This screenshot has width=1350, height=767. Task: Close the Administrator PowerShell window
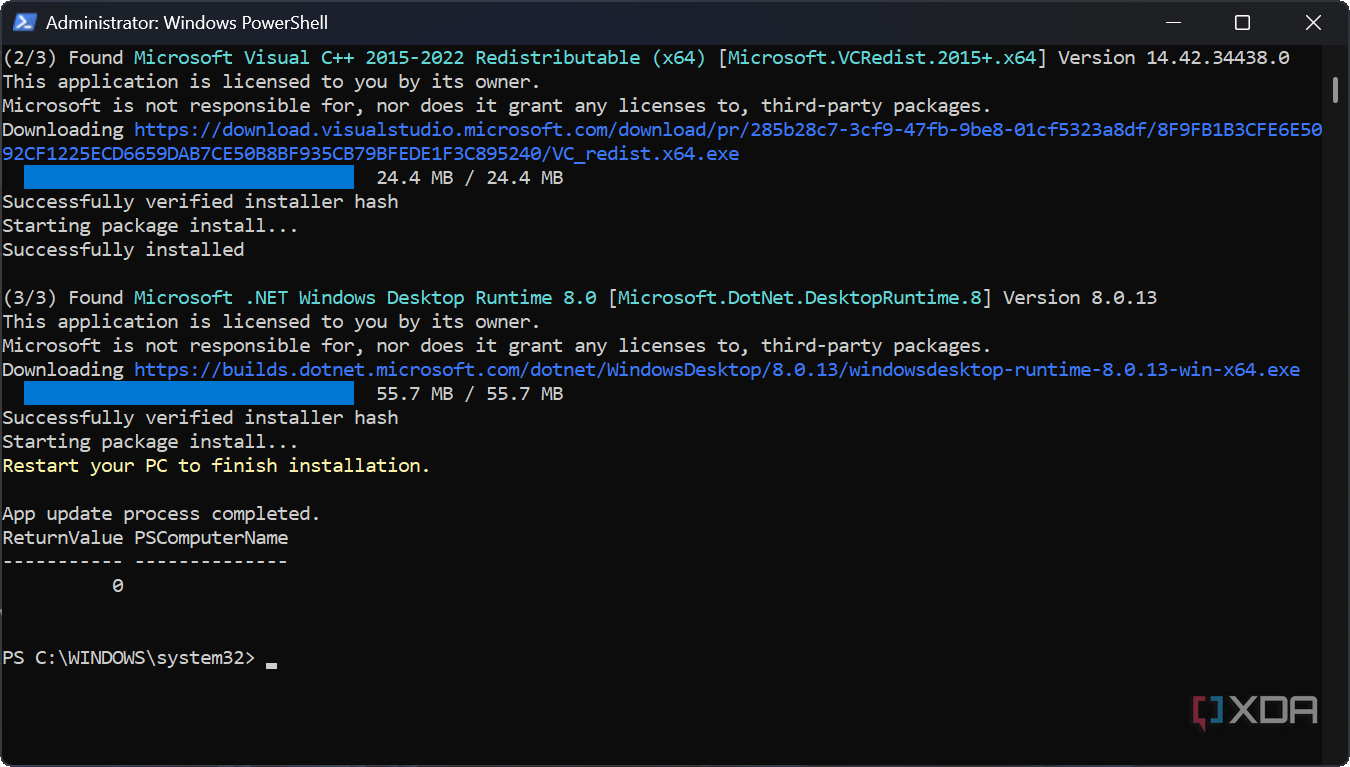1313,22
